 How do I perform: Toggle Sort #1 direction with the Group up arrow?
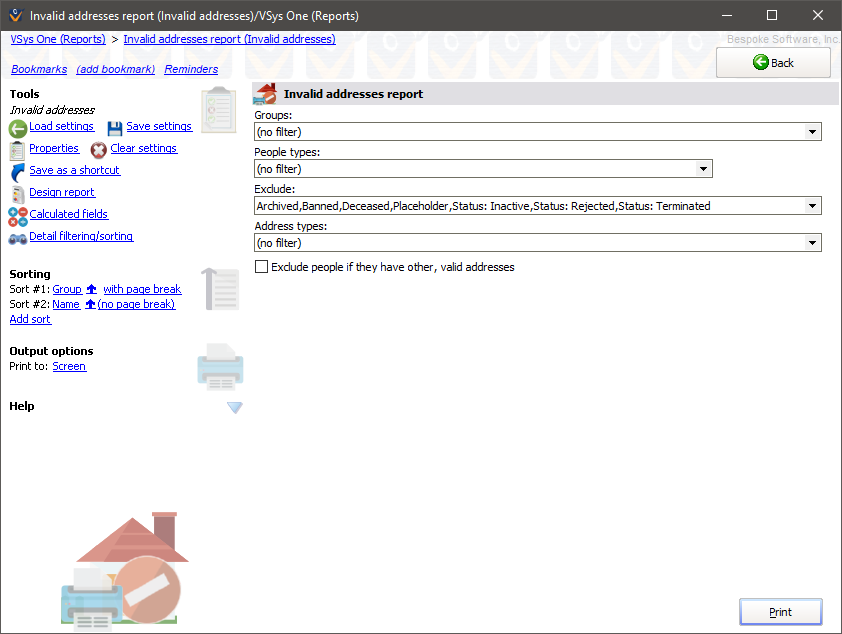point(91,288)
